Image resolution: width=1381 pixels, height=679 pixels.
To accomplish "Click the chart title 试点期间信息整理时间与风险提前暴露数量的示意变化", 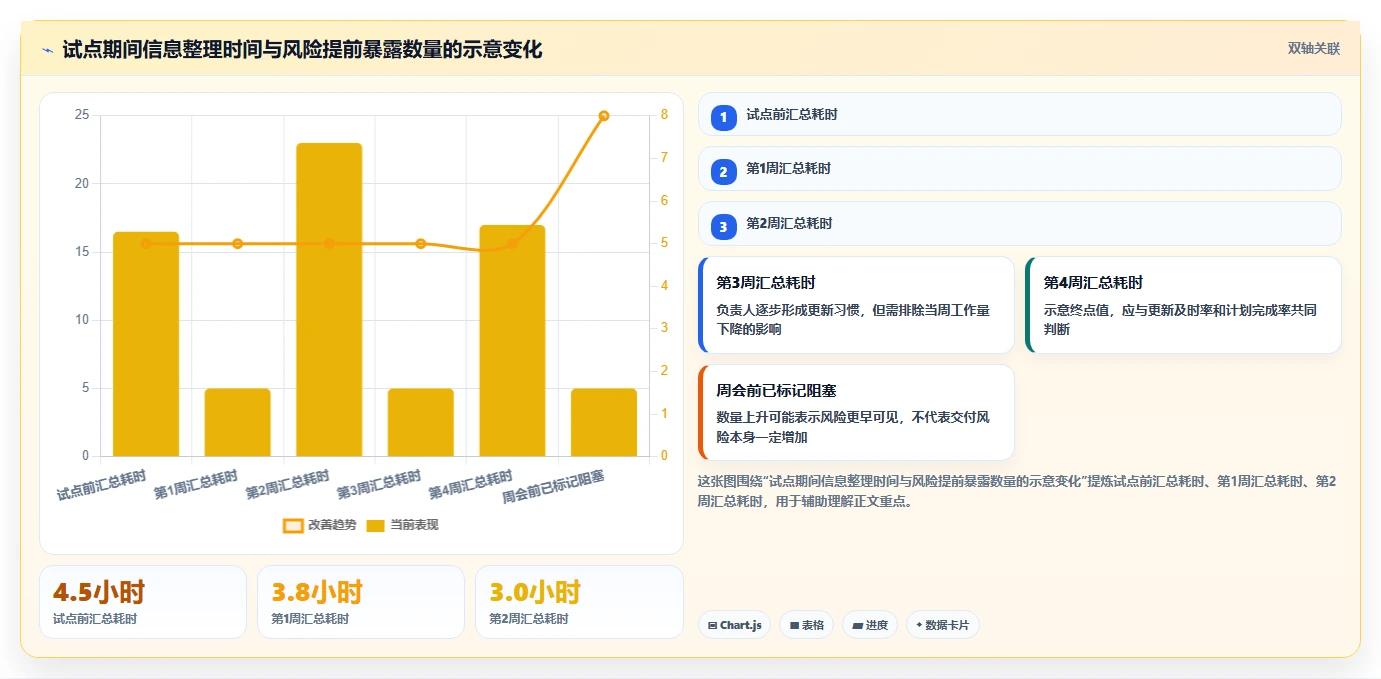I will (302, 50).
